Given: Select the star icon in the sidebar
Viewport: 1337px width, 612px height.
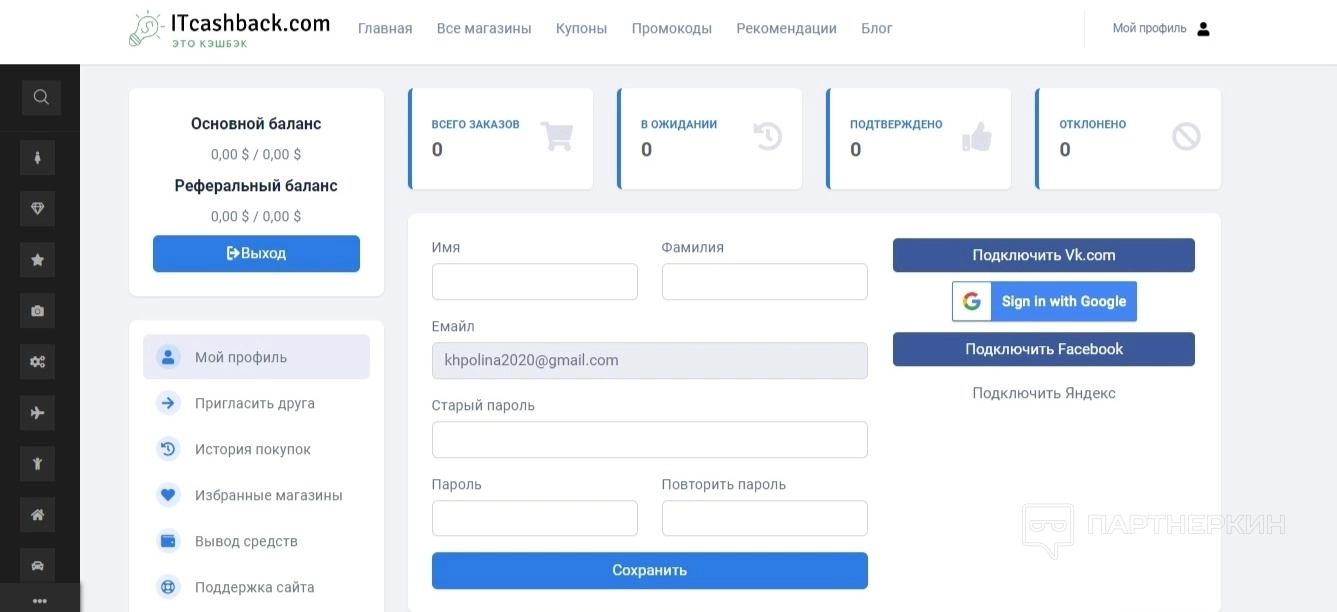Looking at the screenshot, I should 38,260.
